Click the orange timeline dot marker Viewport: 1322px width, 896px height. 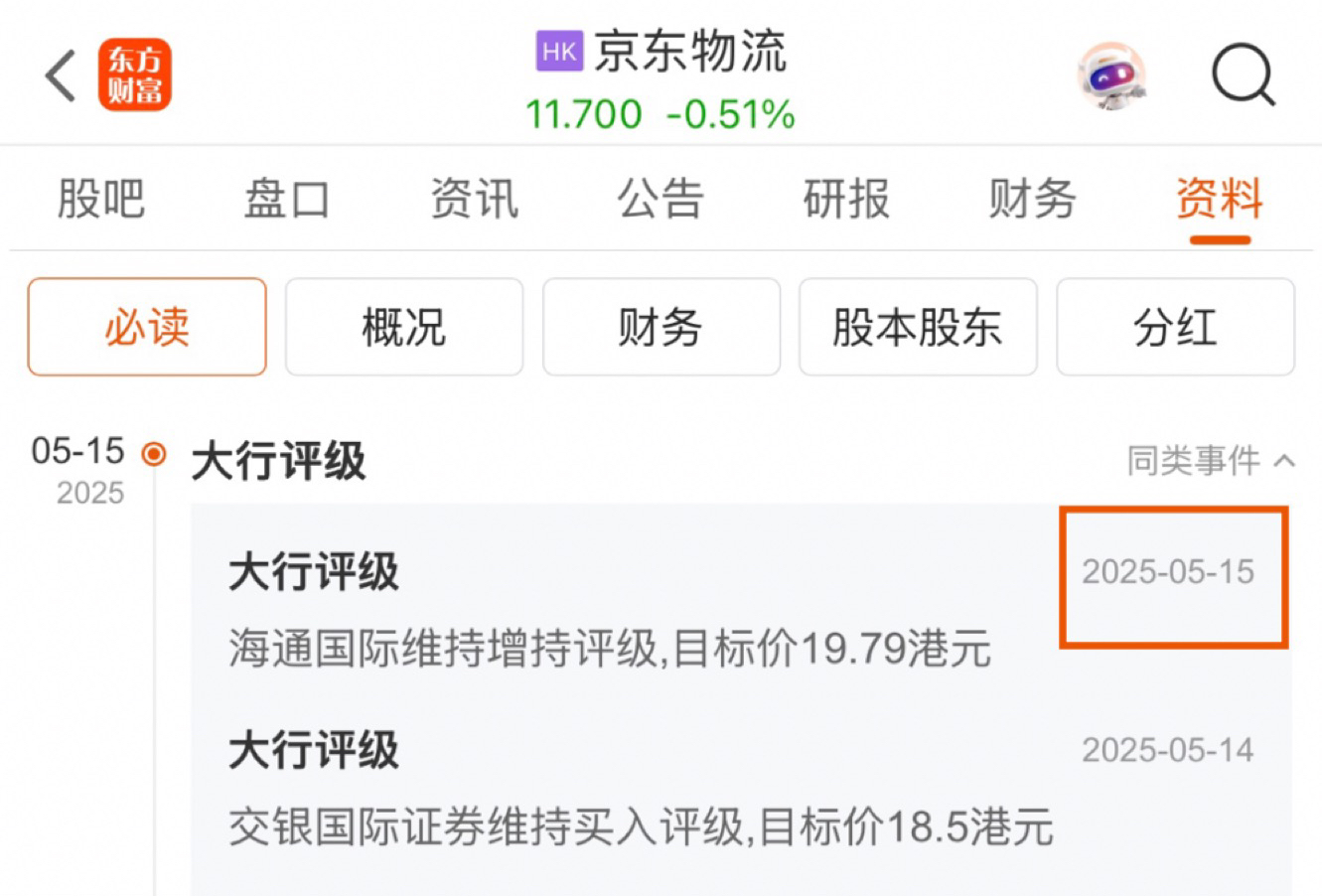click(x=154, y=455)
